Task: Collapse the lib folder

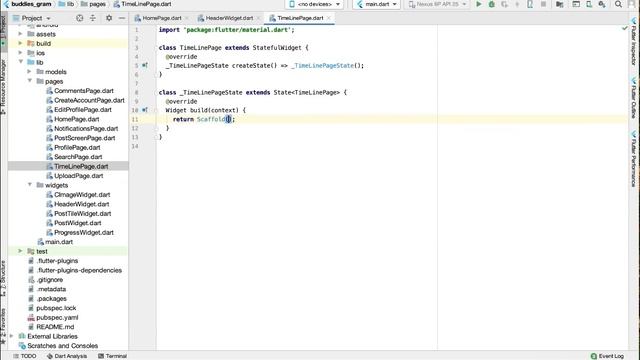Action: (20, 62)
